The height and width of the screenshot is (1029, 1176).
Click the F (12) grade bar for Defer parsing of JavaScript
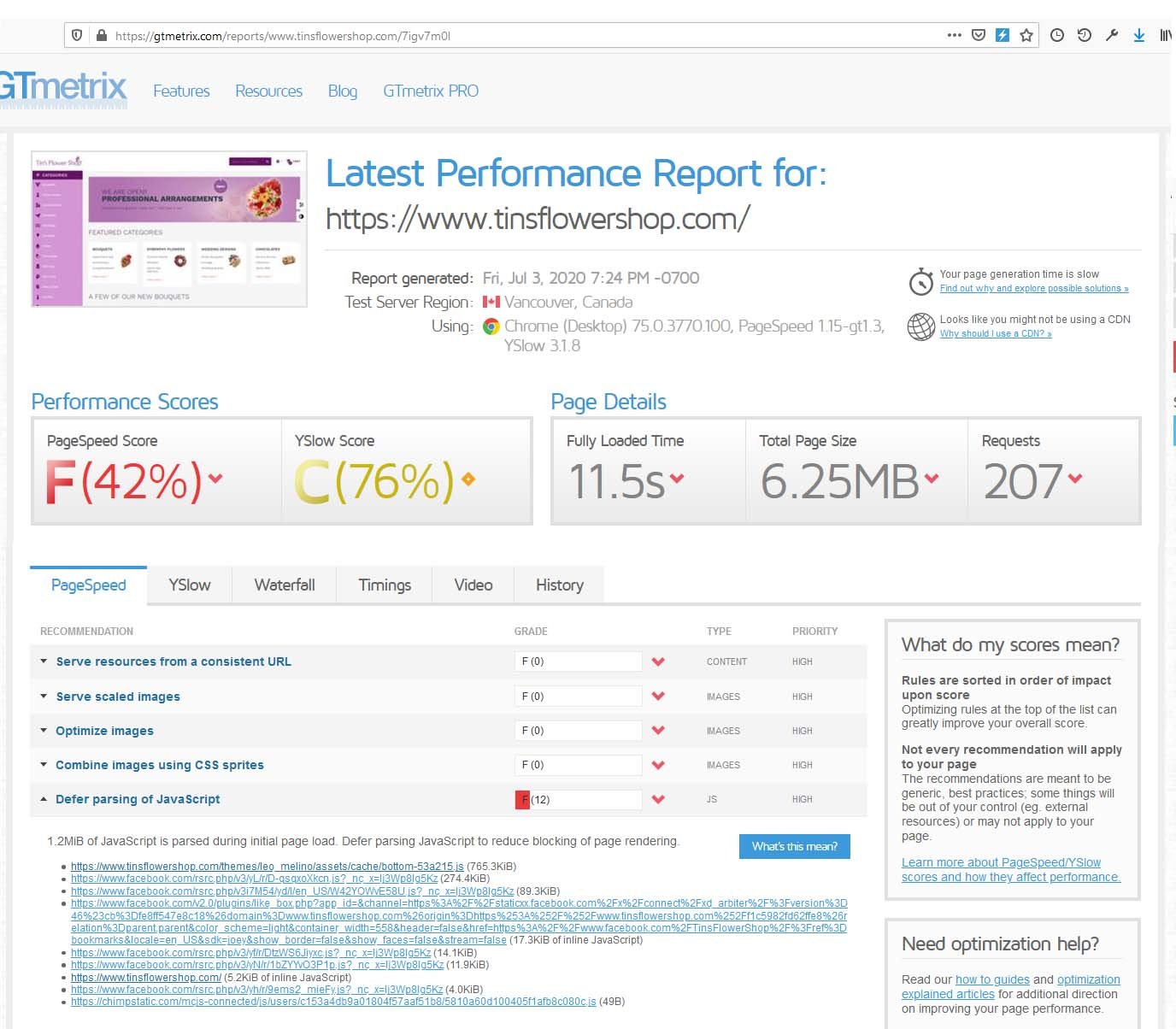click(578, 799)
